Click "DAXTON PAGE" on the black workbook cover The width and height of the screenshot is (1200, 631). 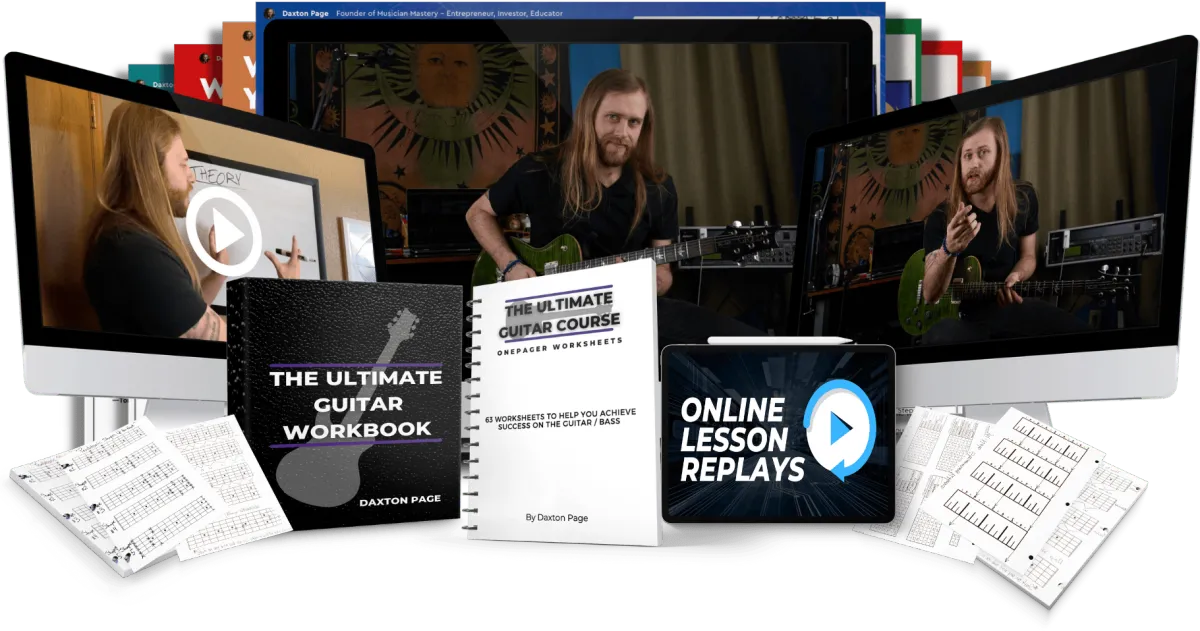[x=398, y=502]
